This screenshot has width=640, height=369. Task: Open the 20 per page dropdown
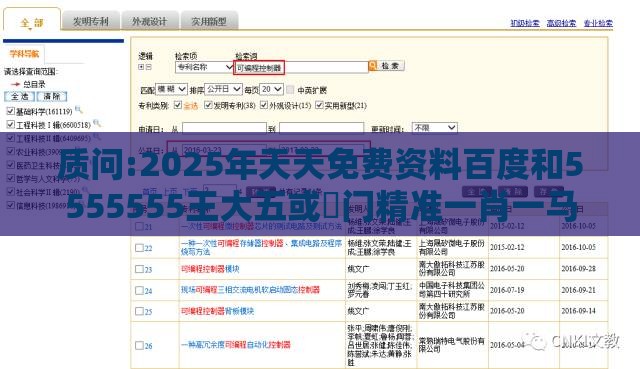click(271, 89)
